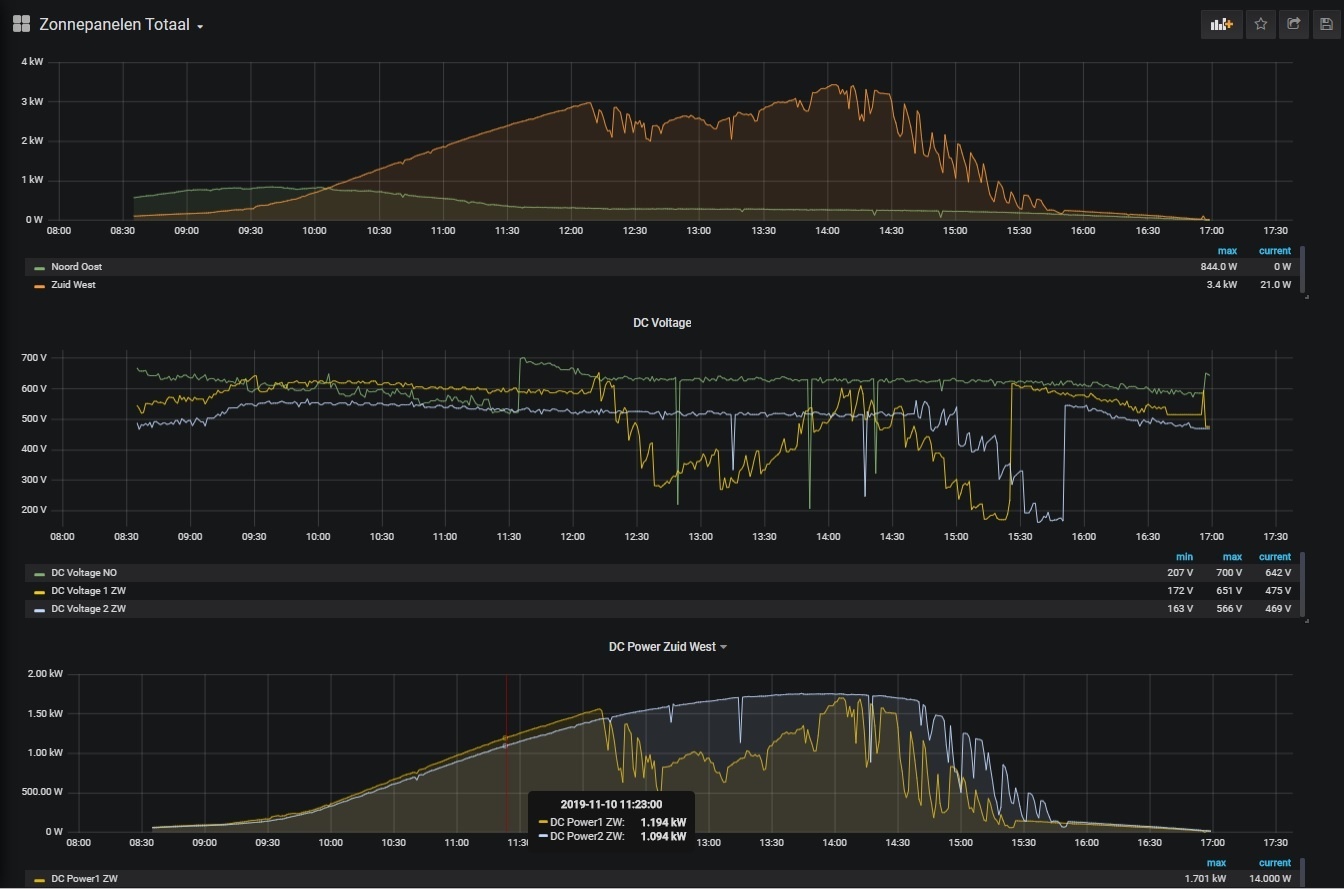Viewport: 1344px width, 889px height.
Task: Click the 172 V min value
Action: click(x=1181, y=591)
